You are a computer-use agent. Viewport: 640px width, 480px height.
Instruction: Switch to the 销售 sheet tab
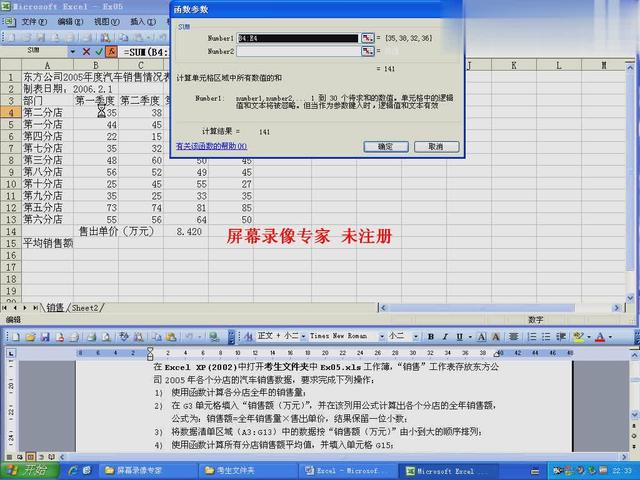click(x=55, y=308)
